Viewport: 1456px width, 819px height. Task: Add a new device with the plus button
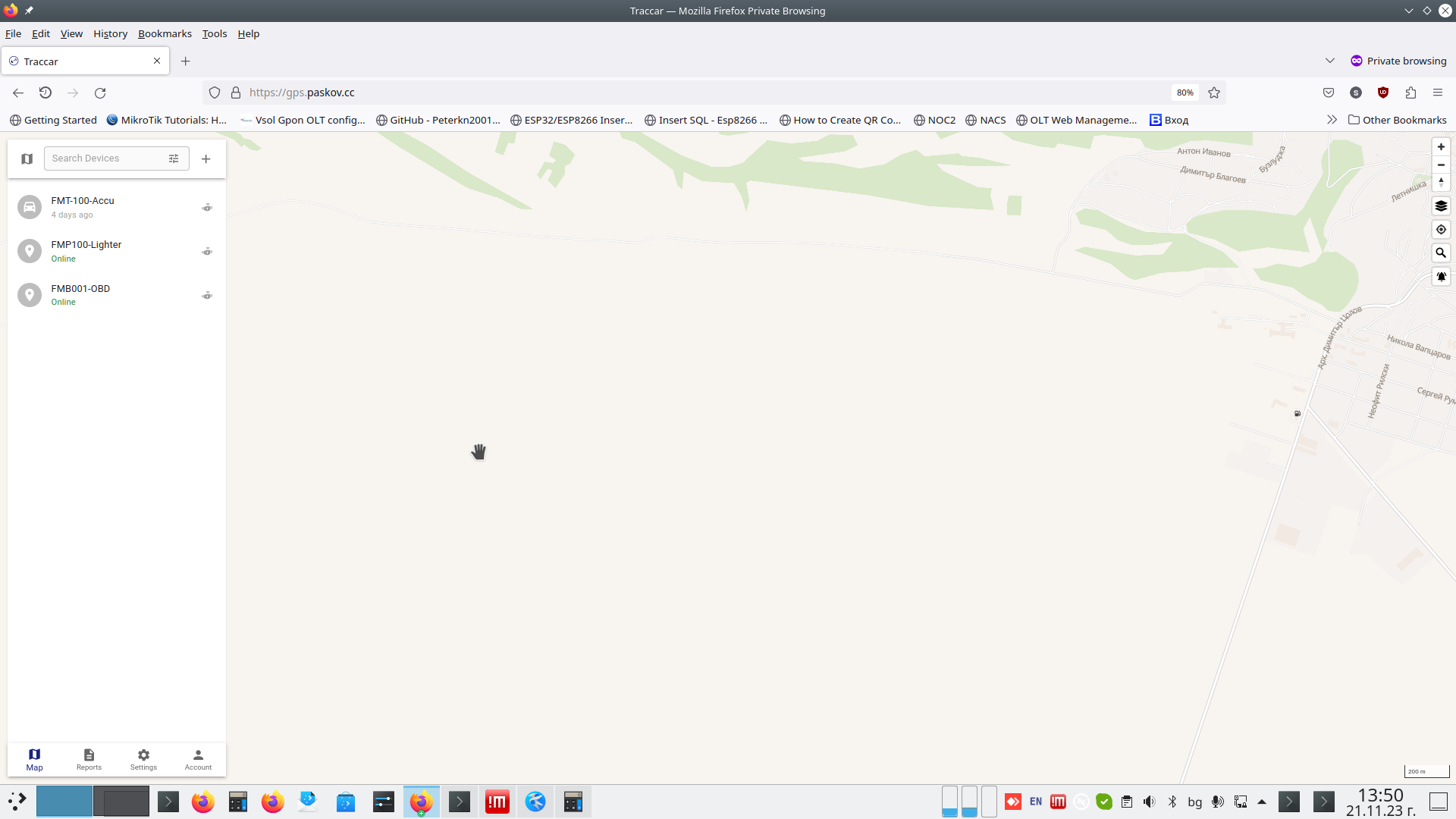[205, 158]
